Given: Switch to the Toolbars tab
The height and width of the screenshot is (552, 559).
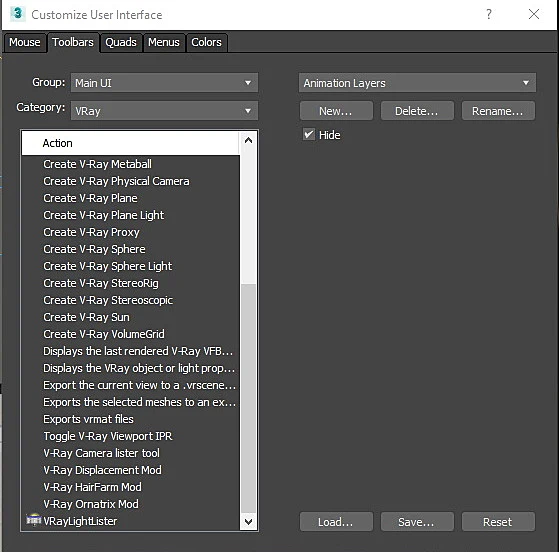Looking at the screenshot, I should click(73, 42).
